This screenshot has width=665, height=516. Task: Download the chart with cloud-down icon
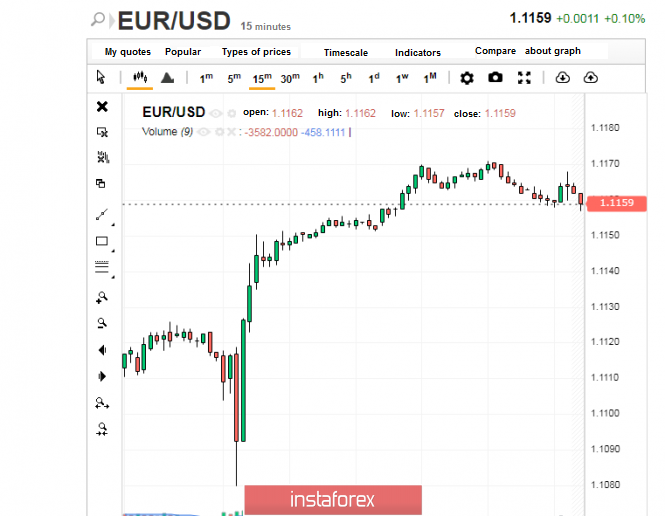click(562, 78)
